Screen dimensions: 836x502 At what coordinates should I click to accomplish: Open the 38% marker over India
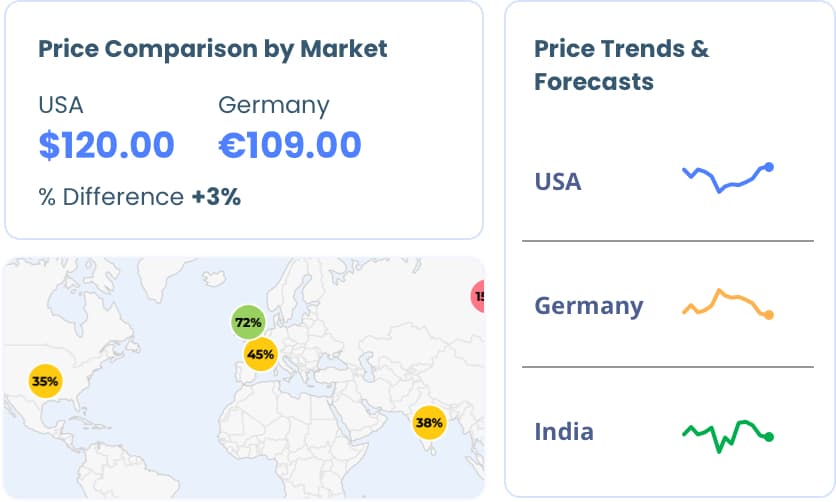[x=429, y=422]
